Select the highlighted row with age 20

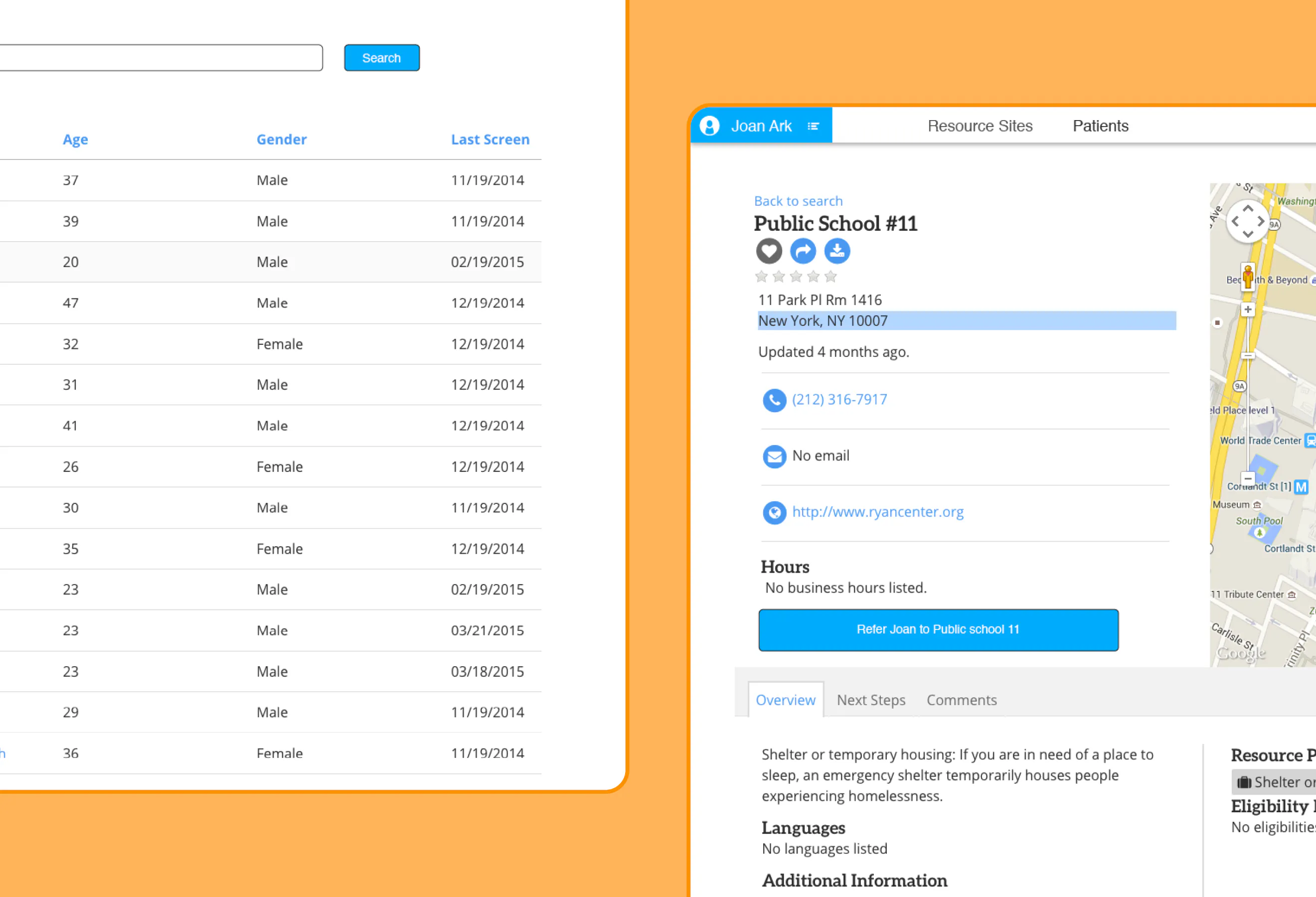click(271, 262)
